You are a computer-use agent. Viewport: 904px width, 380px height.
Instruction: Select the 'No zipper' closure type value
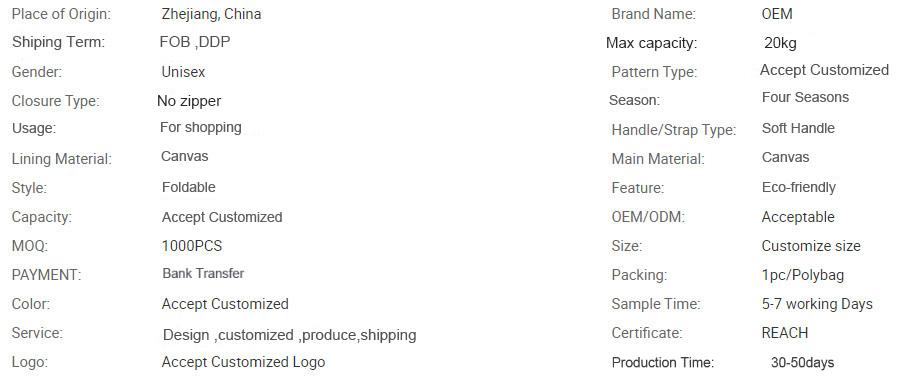pyautogui.click(x=189, y=101)
